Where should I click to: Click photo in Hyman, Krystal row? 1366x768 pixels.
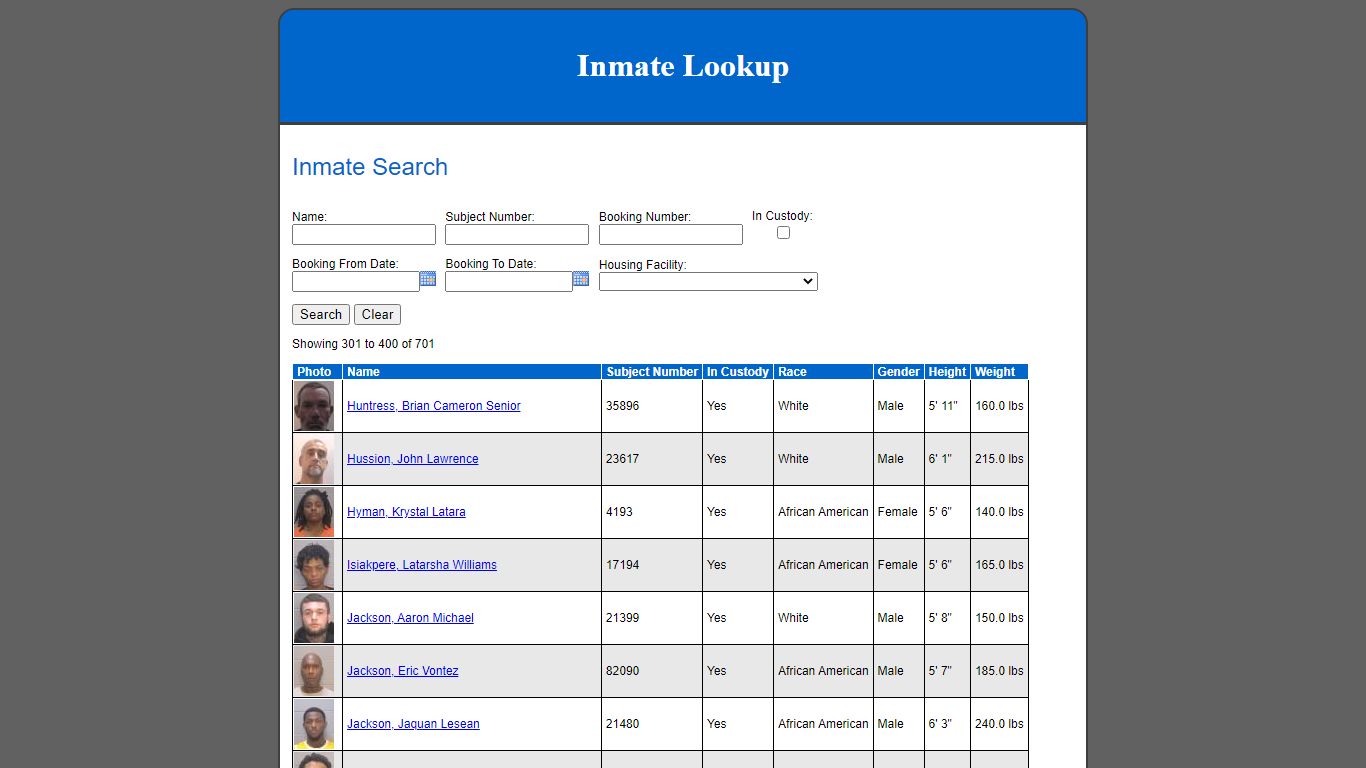[314, 512]
